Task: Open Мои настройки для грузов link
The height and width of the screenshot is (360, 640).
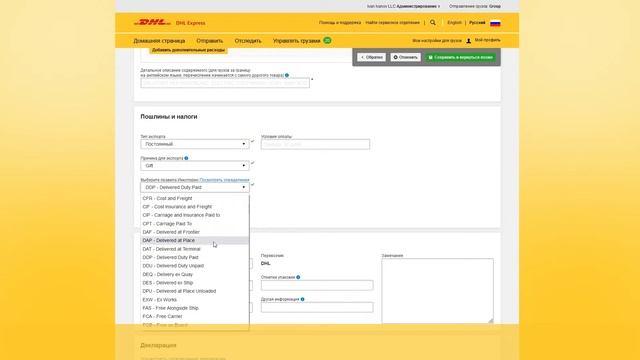Action: pos(437,41)
